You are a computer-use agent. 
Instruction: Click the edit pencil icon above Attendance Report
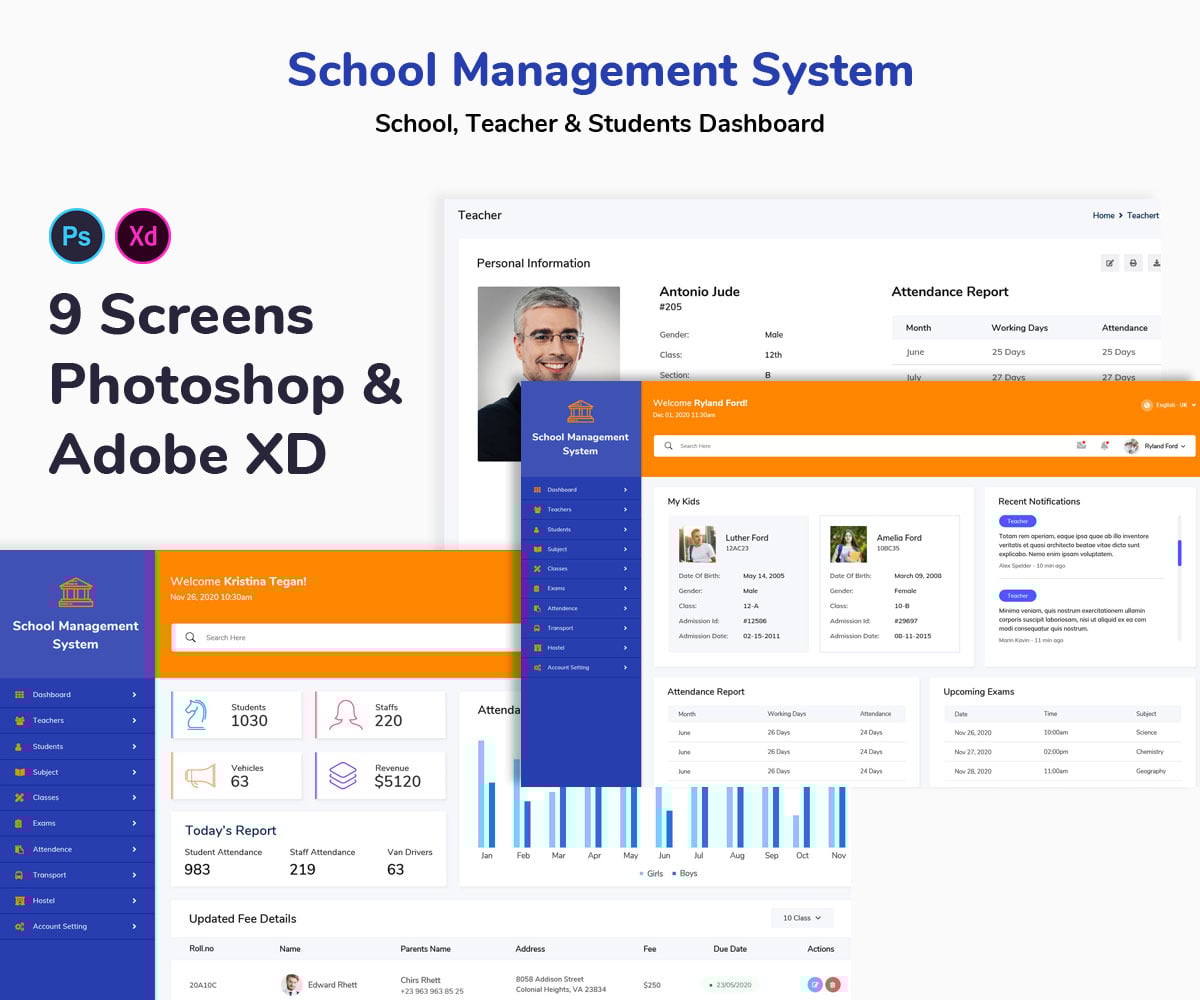click(x=1110, y=262)
